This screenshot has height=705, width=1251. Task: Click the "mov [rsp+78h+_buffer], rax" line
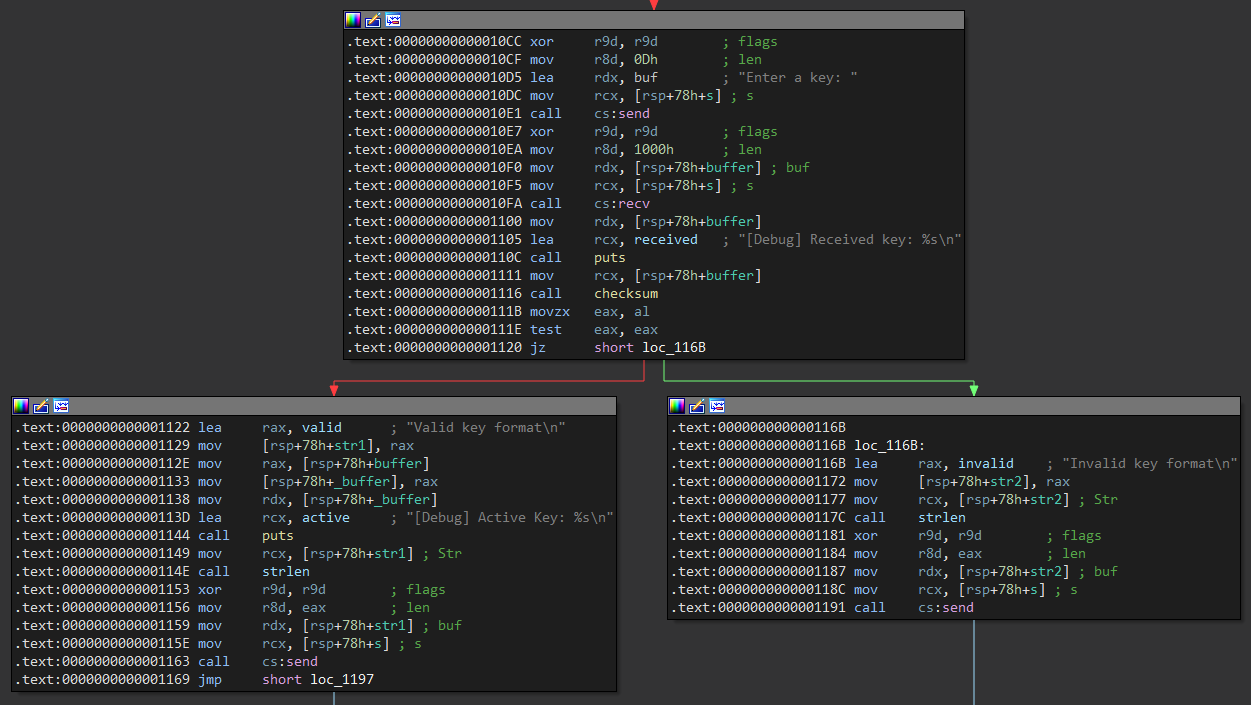pyautogui.click(x=226, y=482)
